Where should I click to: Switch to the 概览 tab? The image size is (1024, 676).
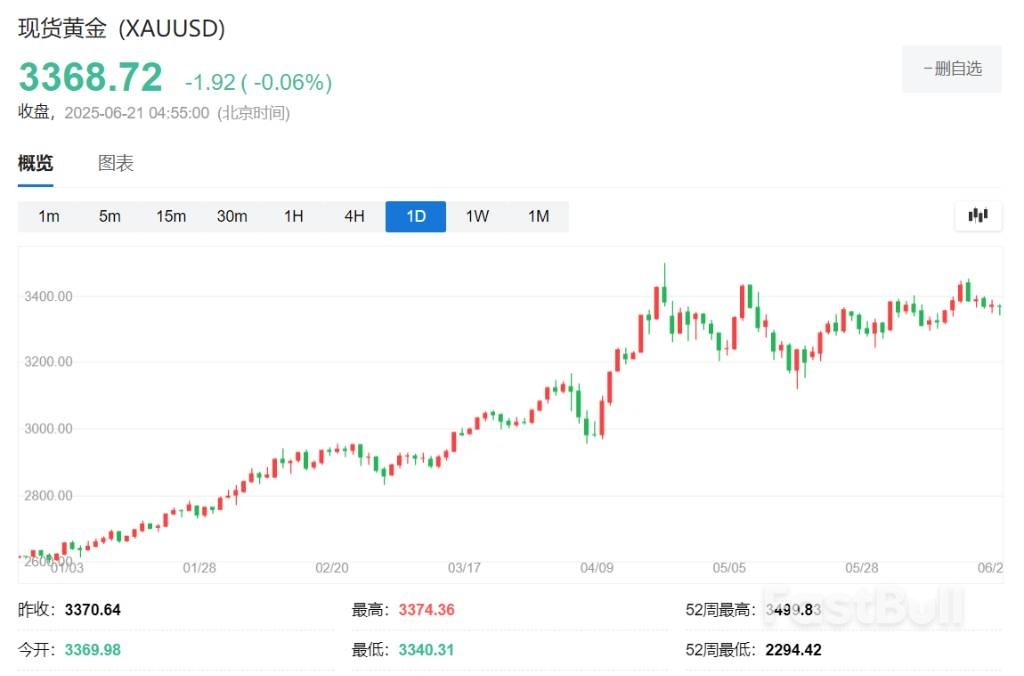pos(36,164)
